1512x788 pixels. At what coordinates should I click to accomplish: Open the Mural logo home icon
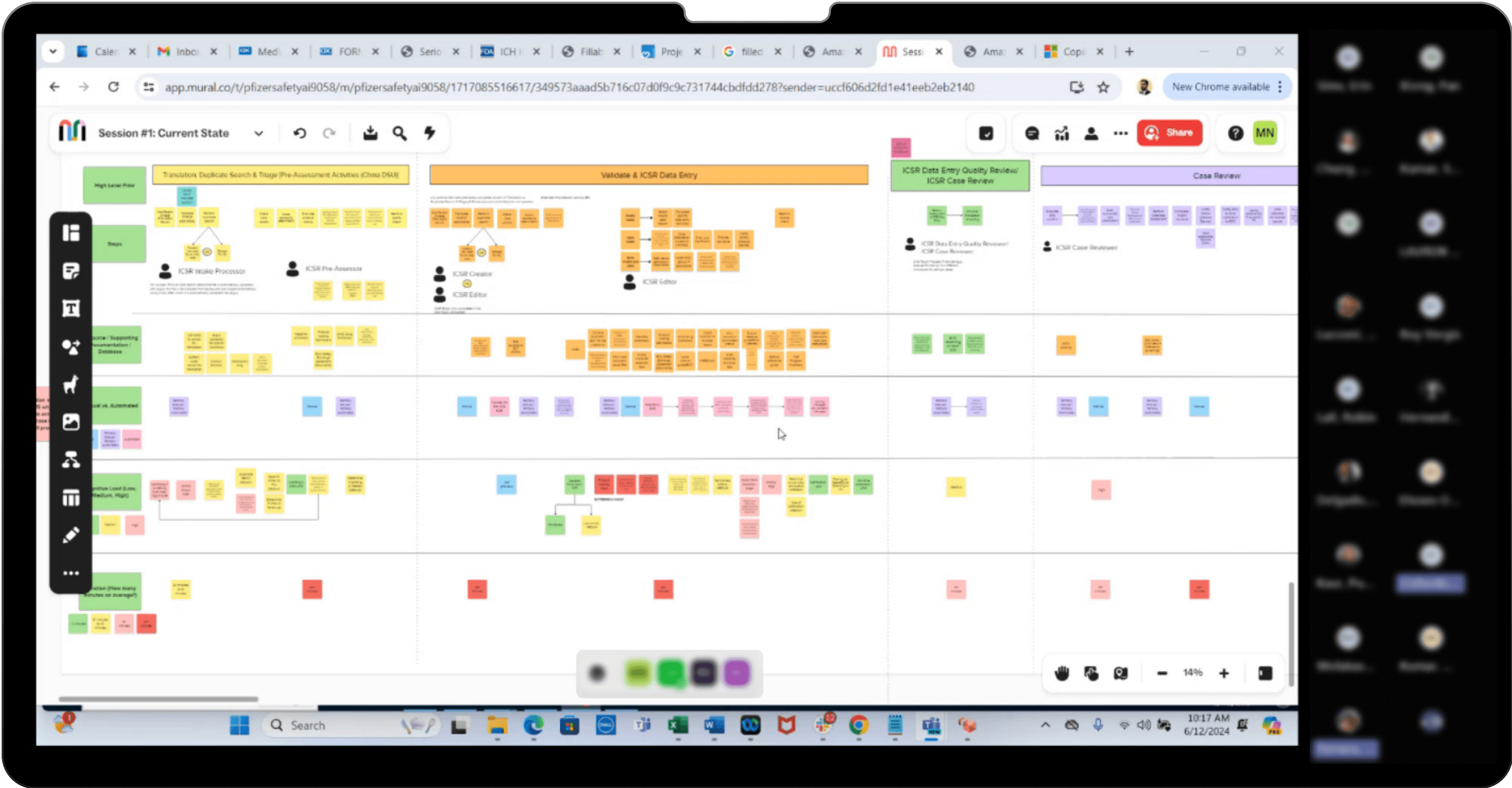point(72,131)
